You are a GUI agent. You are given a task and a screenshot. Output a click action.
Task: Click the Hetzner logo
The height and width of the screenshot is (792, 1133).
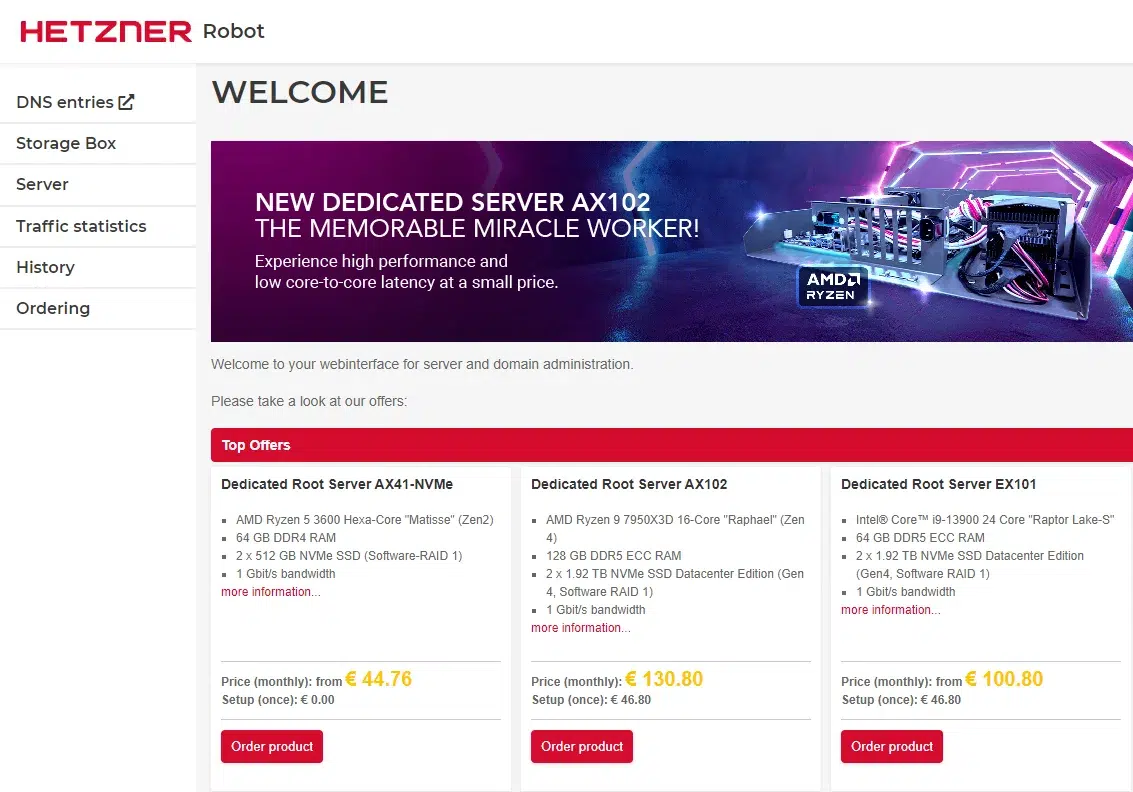(105, 32)
